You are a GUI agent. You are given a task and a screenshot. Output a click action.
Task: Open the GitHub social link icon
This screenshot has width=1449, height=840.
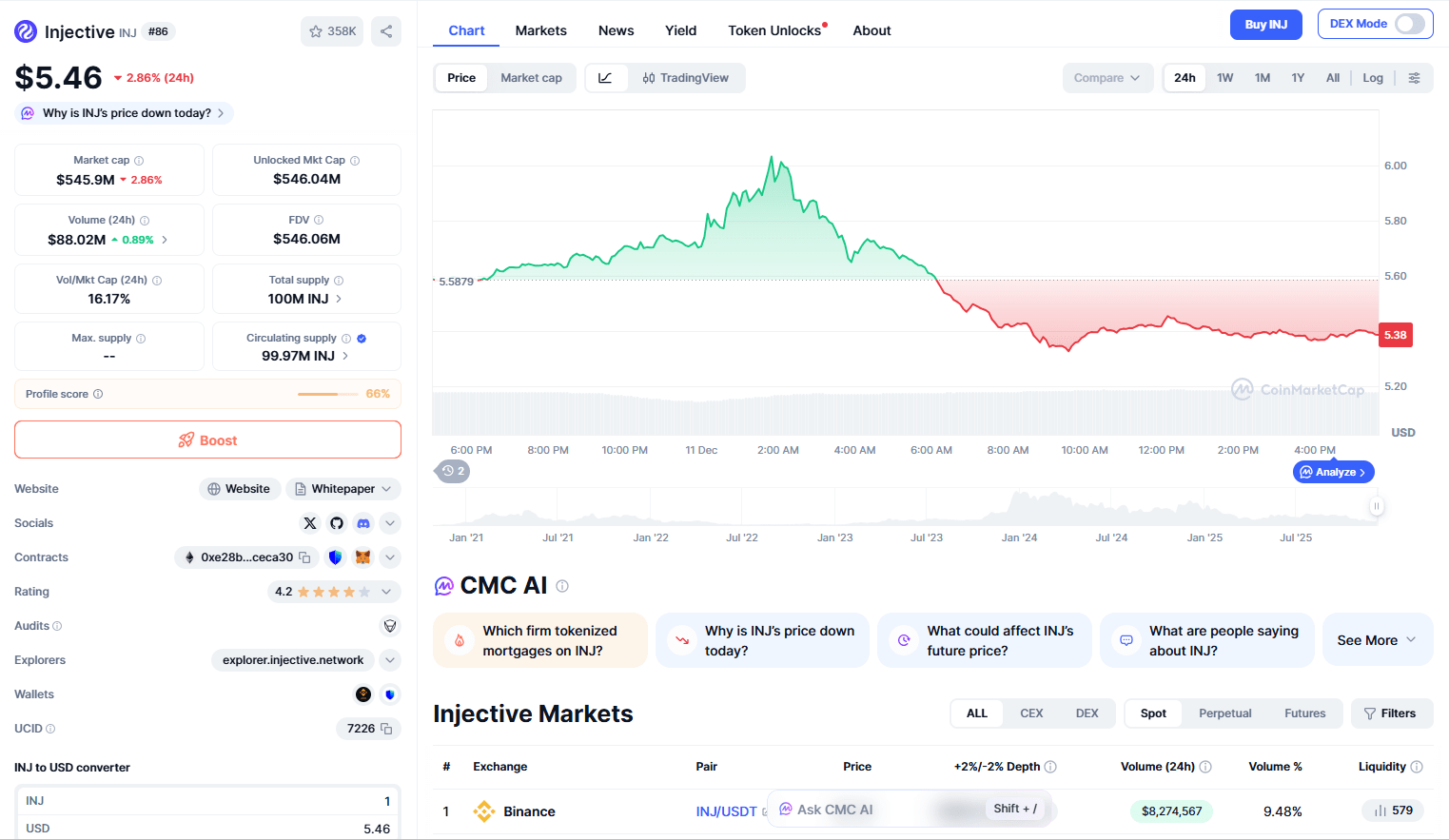click(337, 523)
